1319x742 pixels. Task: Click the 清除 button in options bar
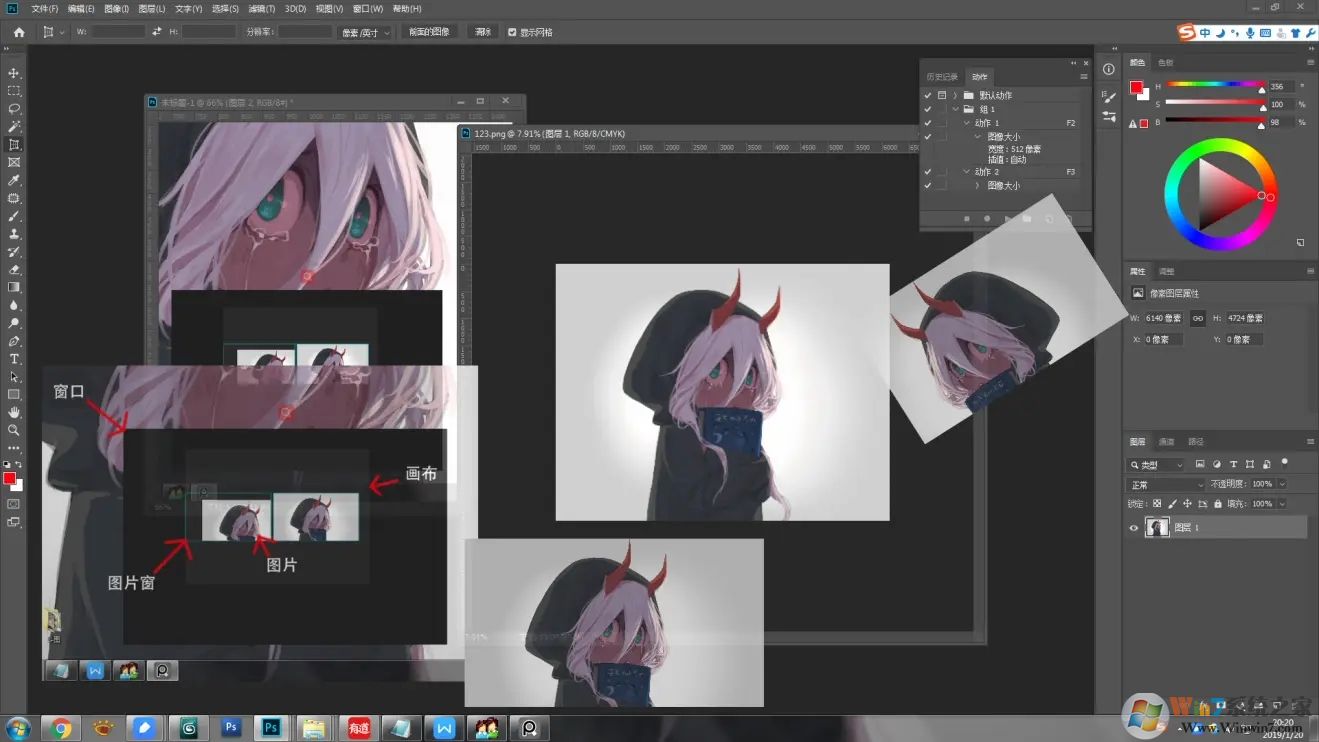pyautogui.click(x=482, y=32)
